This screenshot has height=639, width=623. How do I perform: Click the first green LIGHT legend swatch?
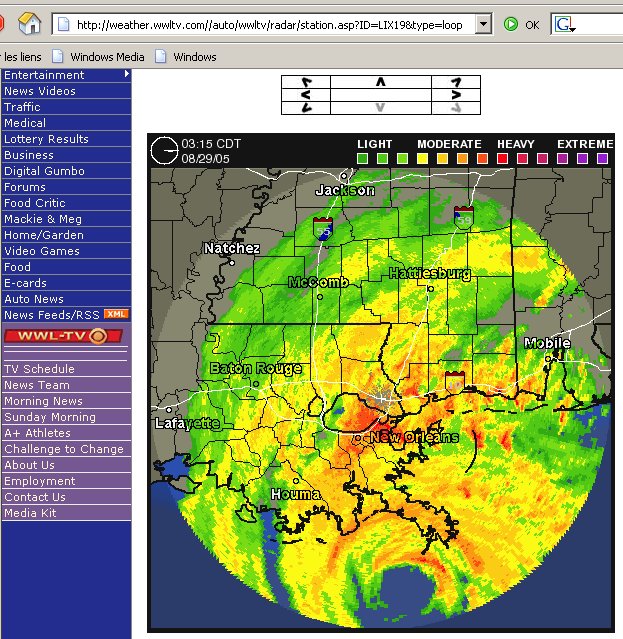click(x=363, y=158)
